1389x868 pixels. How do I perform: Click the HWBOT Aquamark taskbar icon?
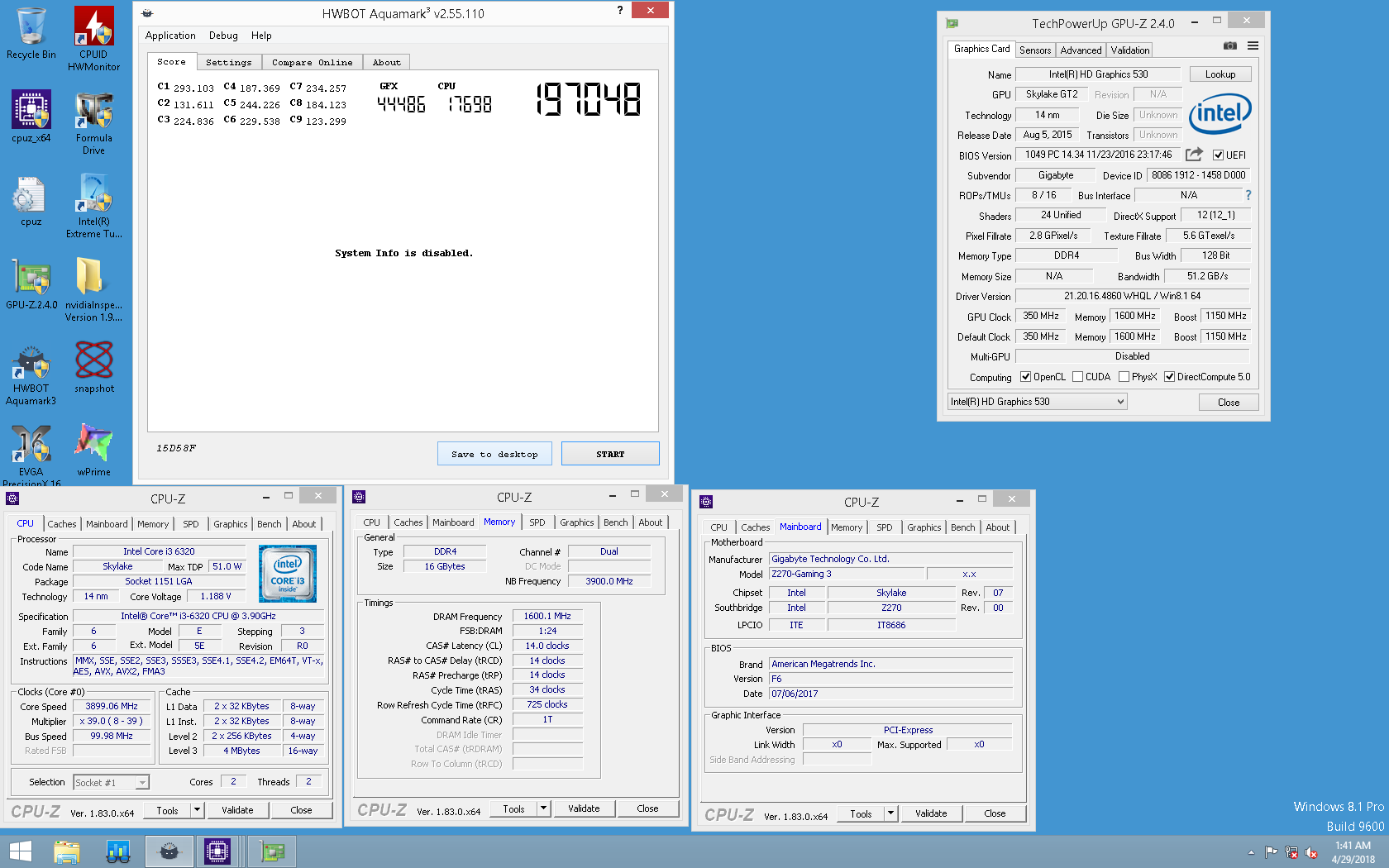[169, 851]
